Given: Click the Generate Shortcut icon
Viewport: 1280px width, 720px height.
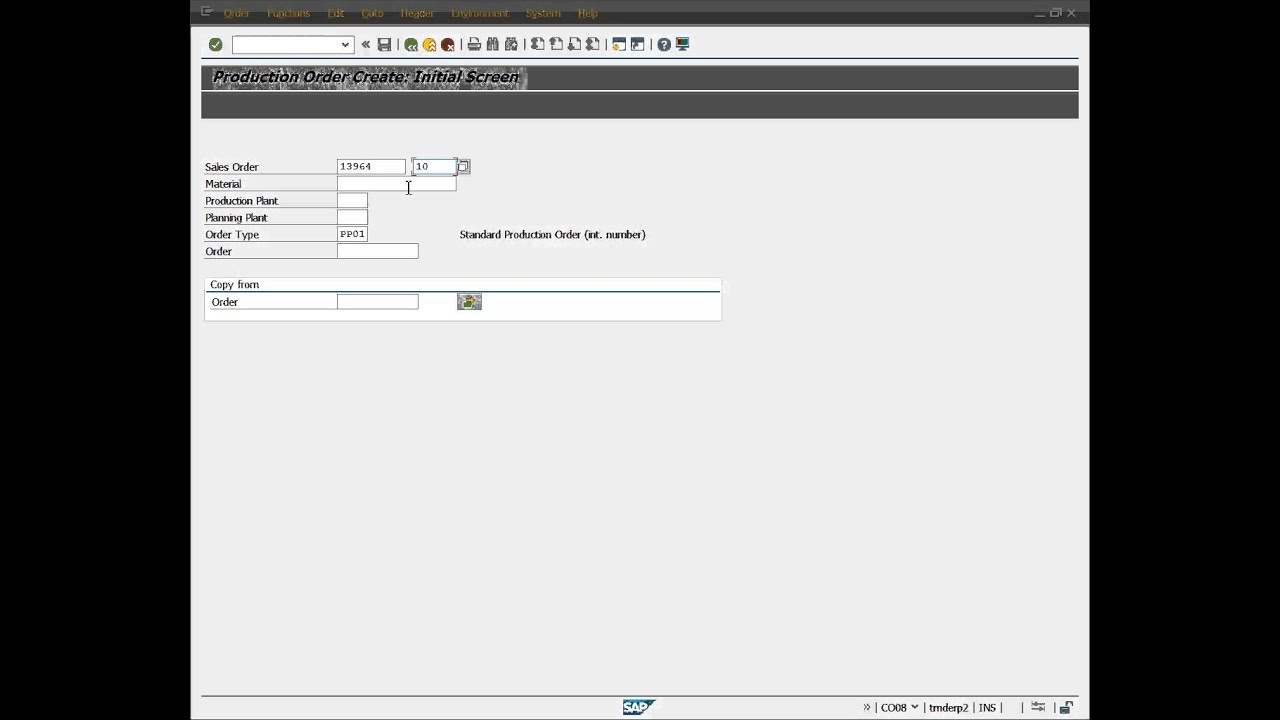Looking at the screenshot, I should click(637, 44).
